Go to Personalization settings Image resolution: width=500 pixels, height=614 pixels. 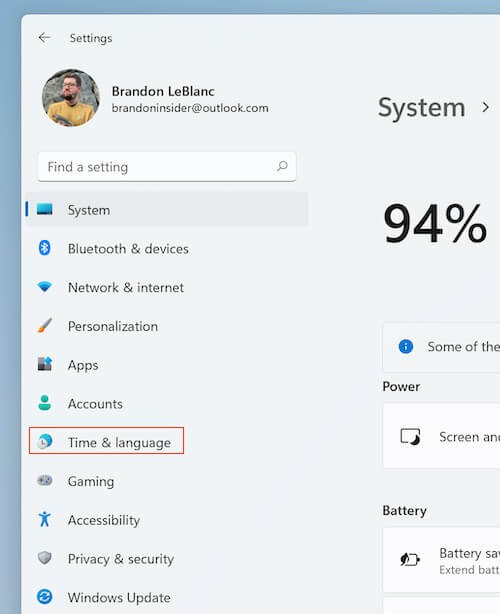(113, 326)
